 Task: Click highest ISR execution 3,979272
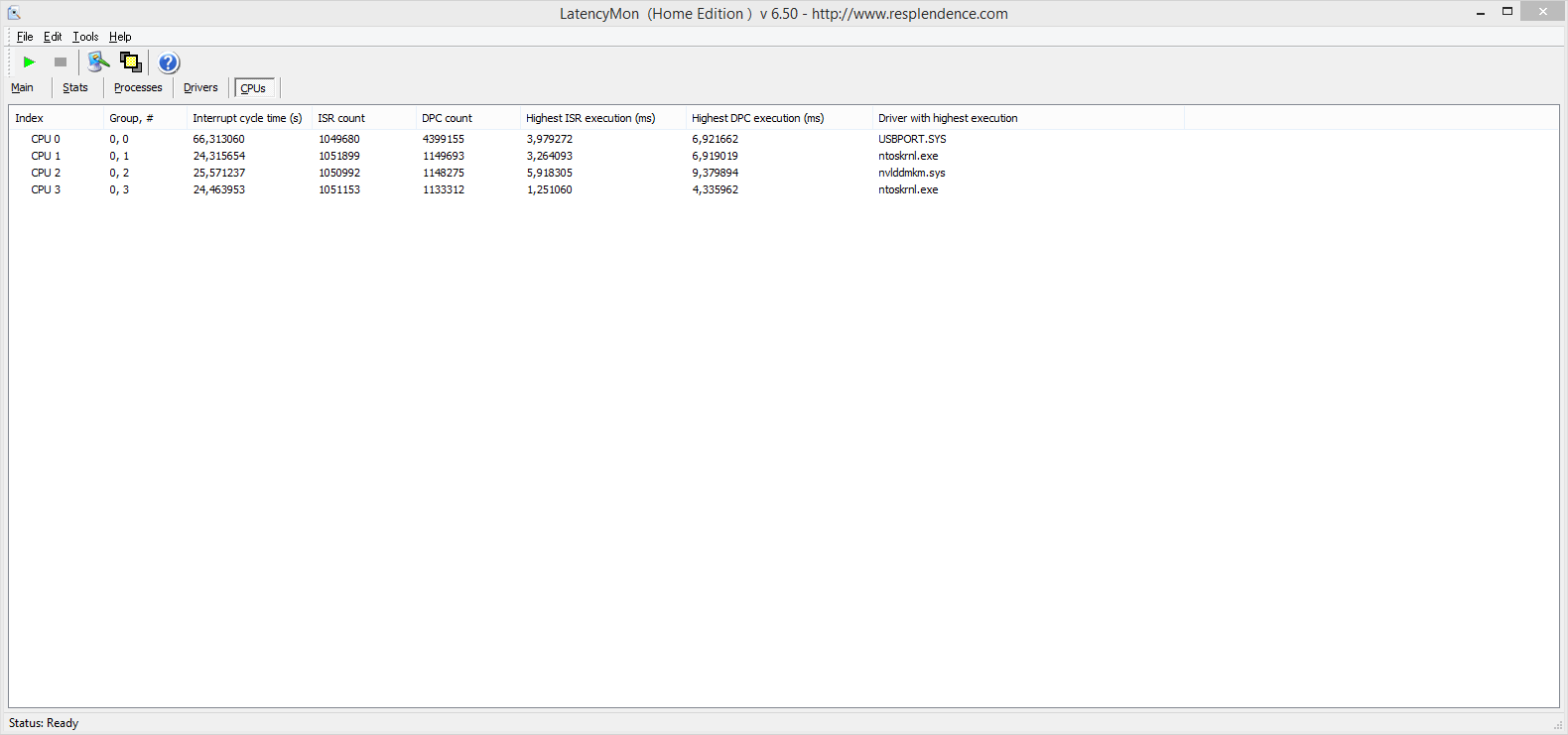pos(550,139)
